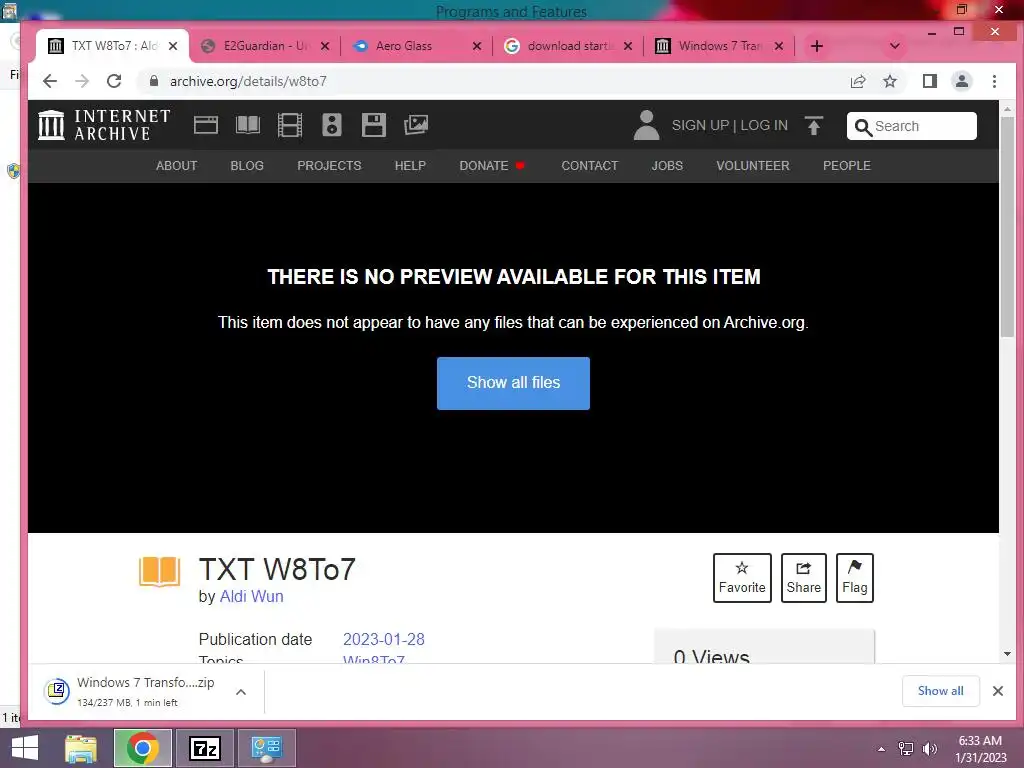
Task: Click the address bar URL
Action: [248, 81]
